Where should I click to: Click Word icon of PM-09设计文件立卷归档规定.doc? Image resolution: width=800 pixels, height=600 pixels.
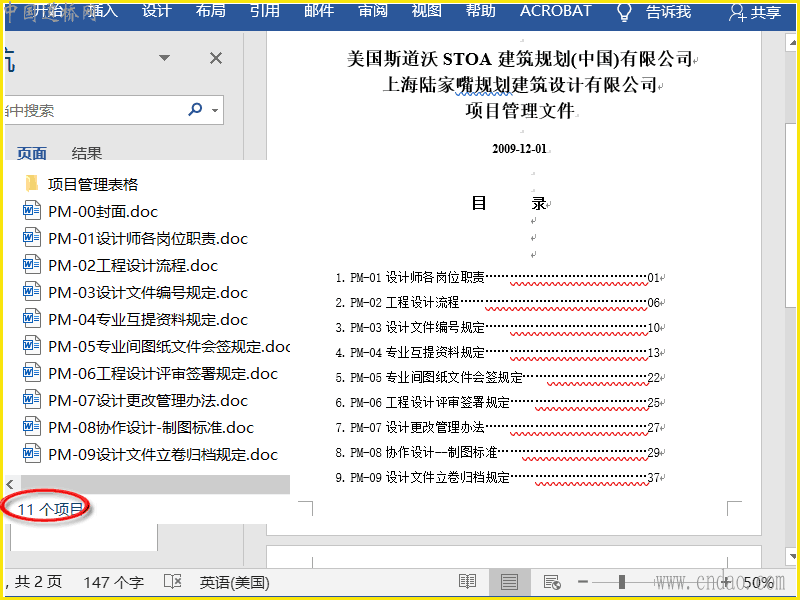pos(32,454)
